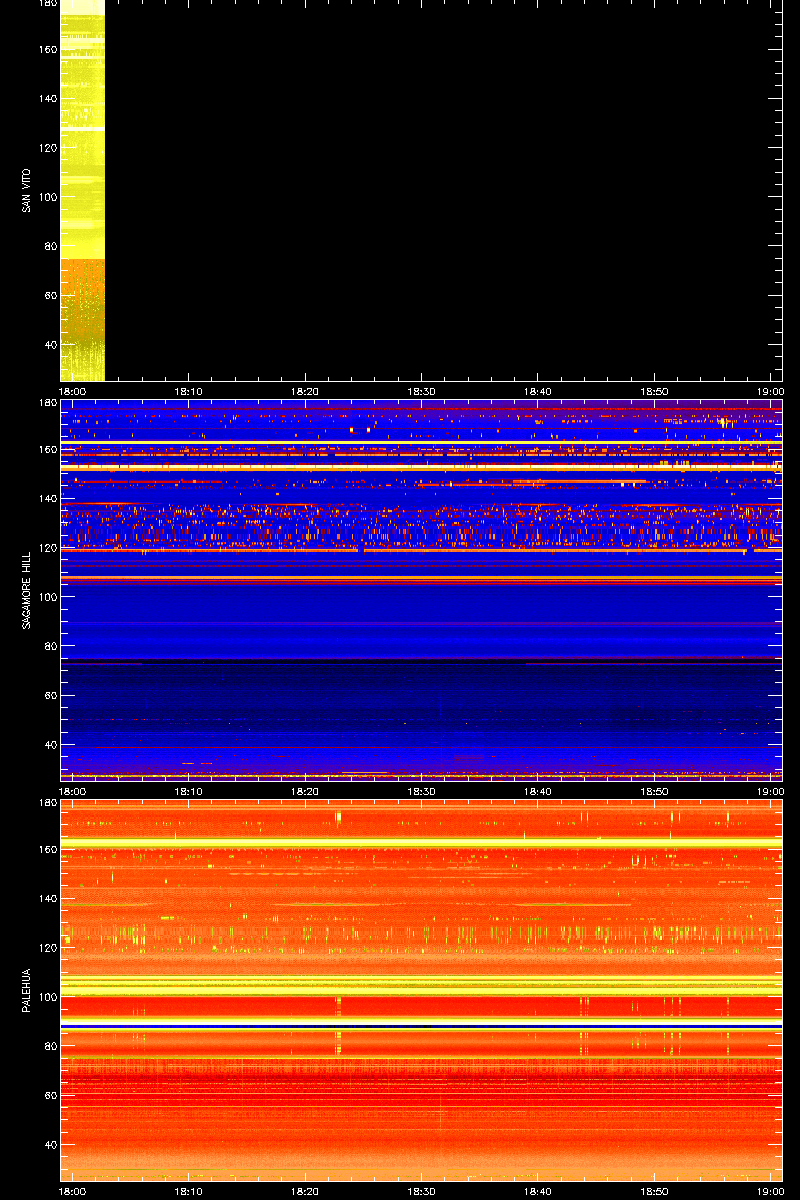
Task: Click the 60 frequency tick on San Vito axis
Action: pyautogui.click(x=50, y=296)
